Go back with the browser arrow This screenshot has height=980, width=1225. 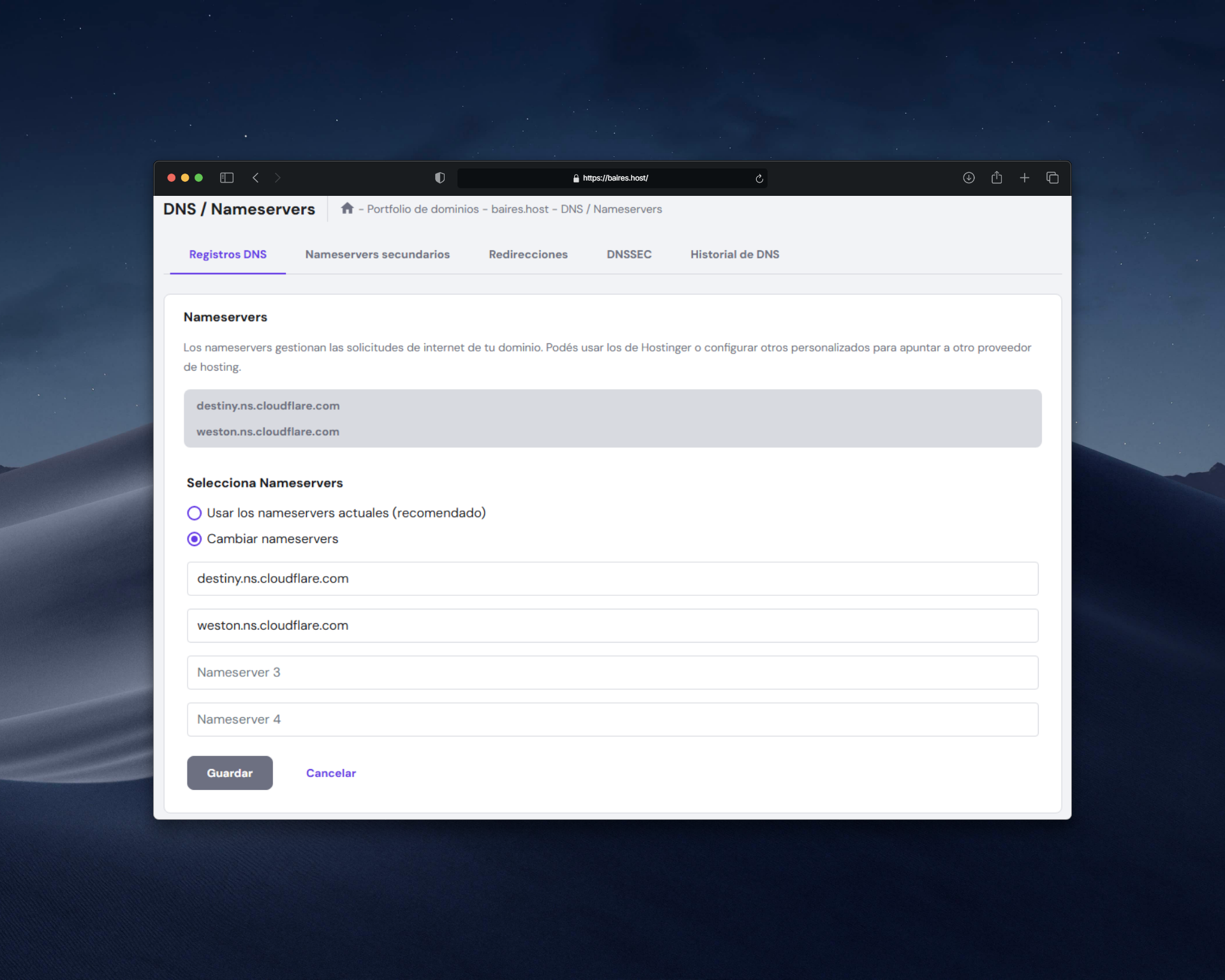[x=255, y=178]
